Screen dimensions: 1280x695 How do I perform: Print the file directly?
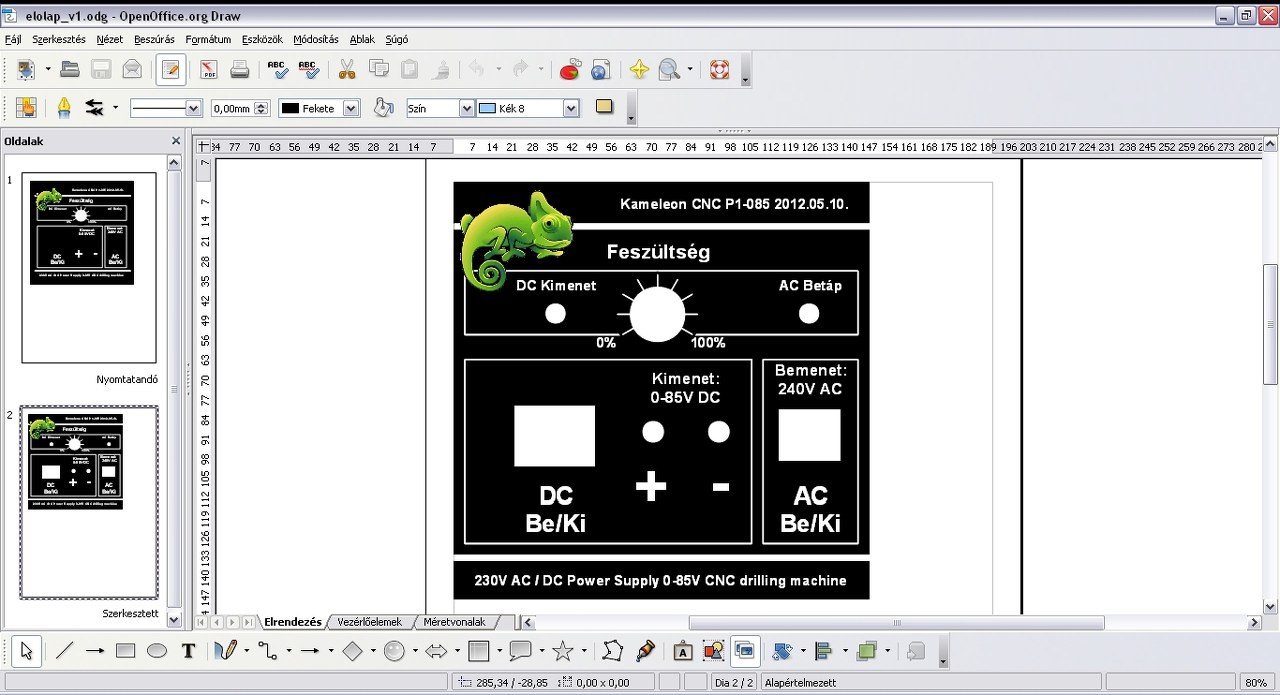point(239,70)
